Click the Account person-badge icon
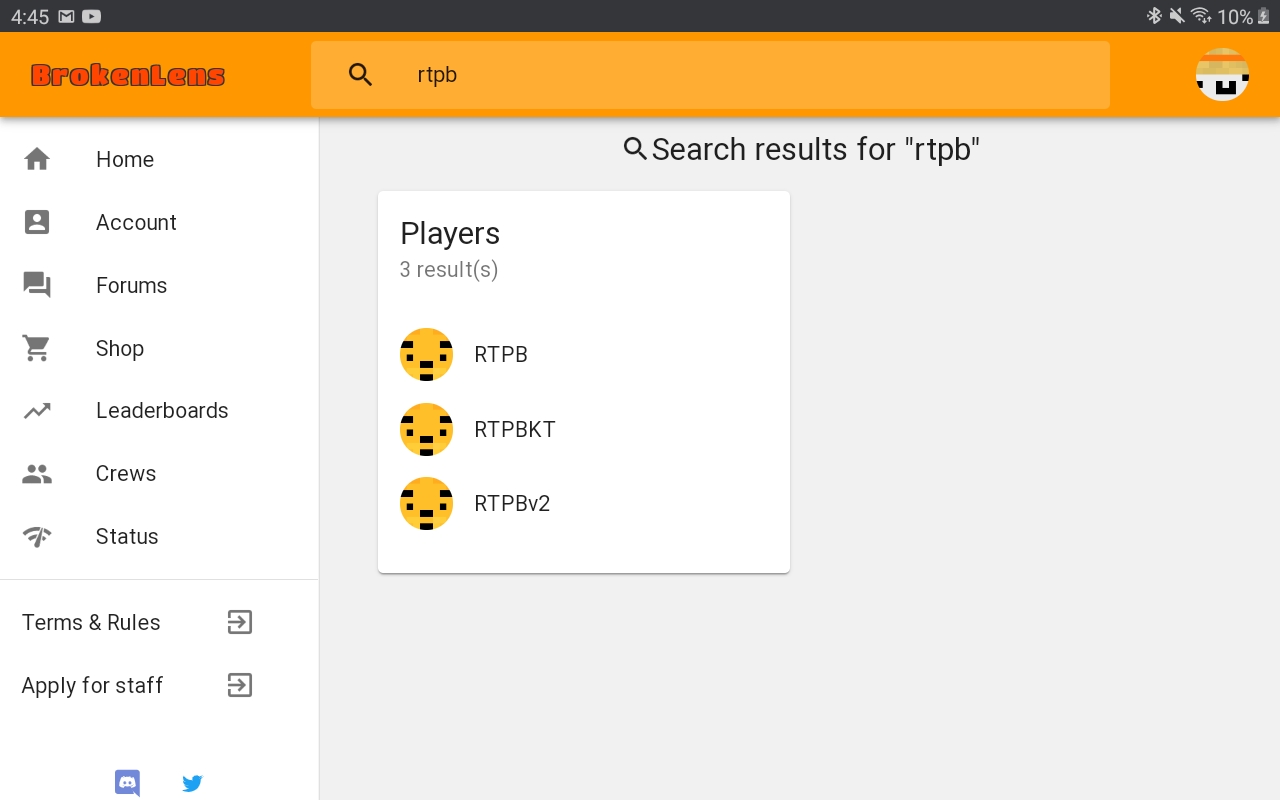Image resolution: width=1280 pixels, height=800 pixels. 37,222
